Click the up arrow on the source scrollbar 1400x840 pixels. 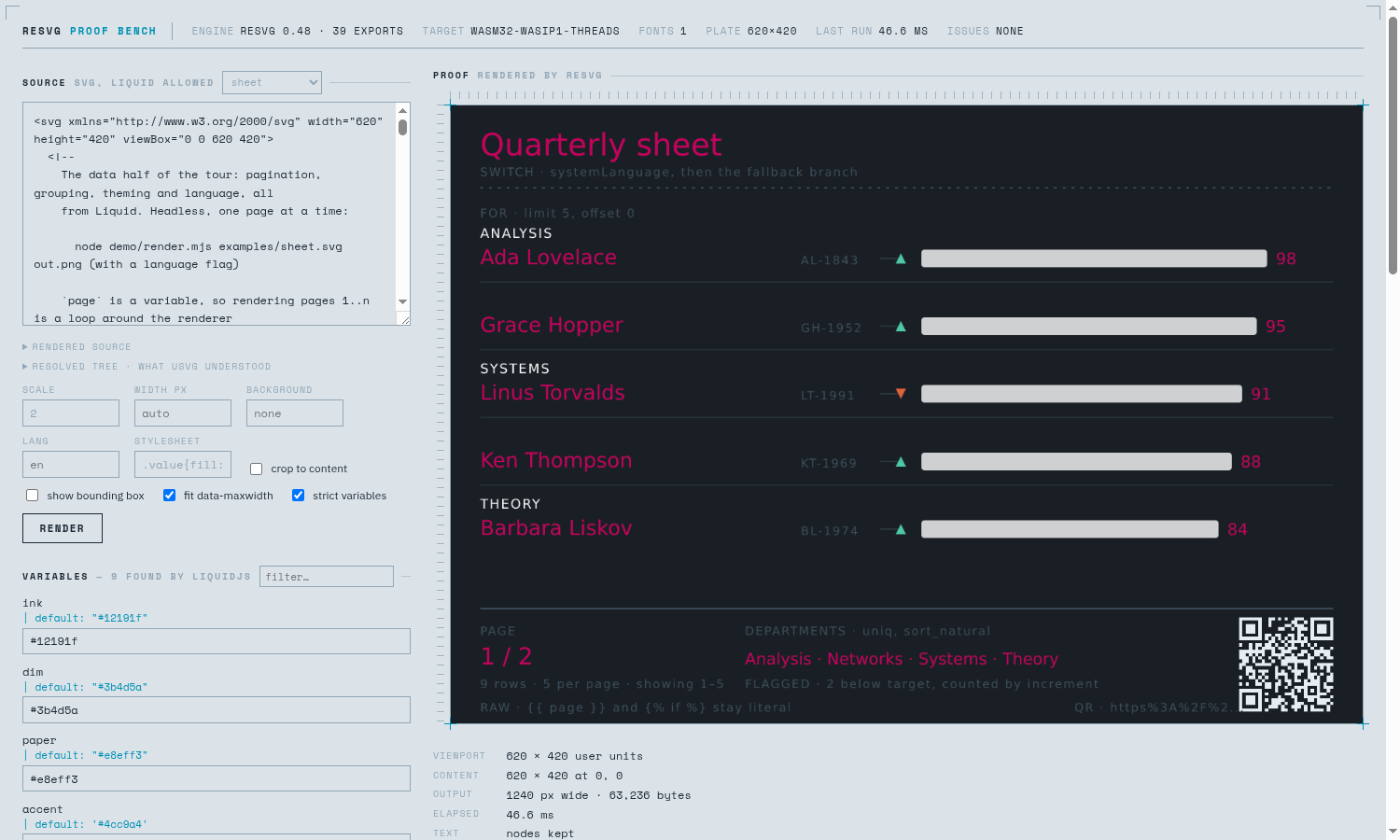[402, 110]
